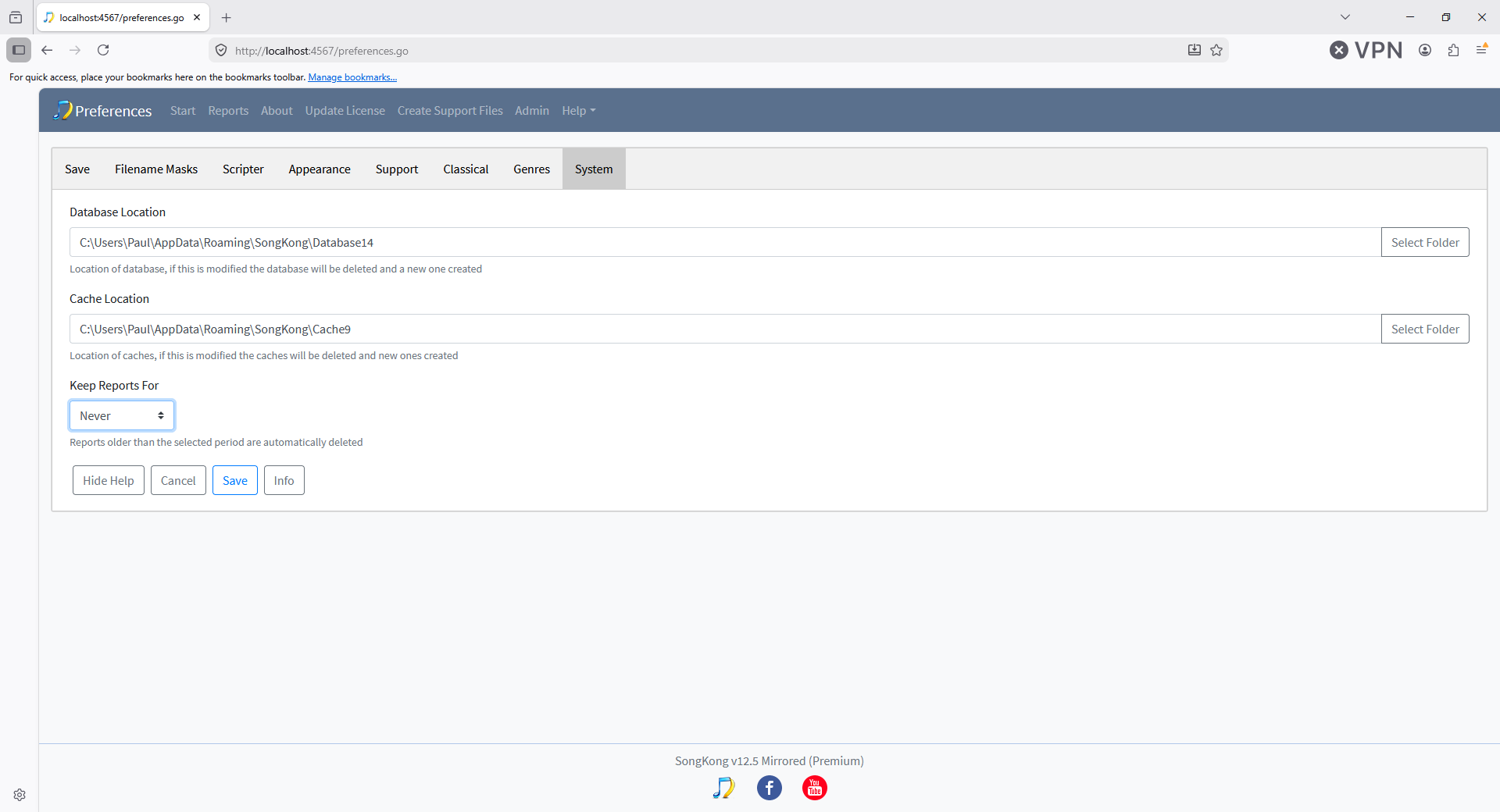Click the Database Location label
This screenshot has height=812, width=1500.
pos(117,212)
